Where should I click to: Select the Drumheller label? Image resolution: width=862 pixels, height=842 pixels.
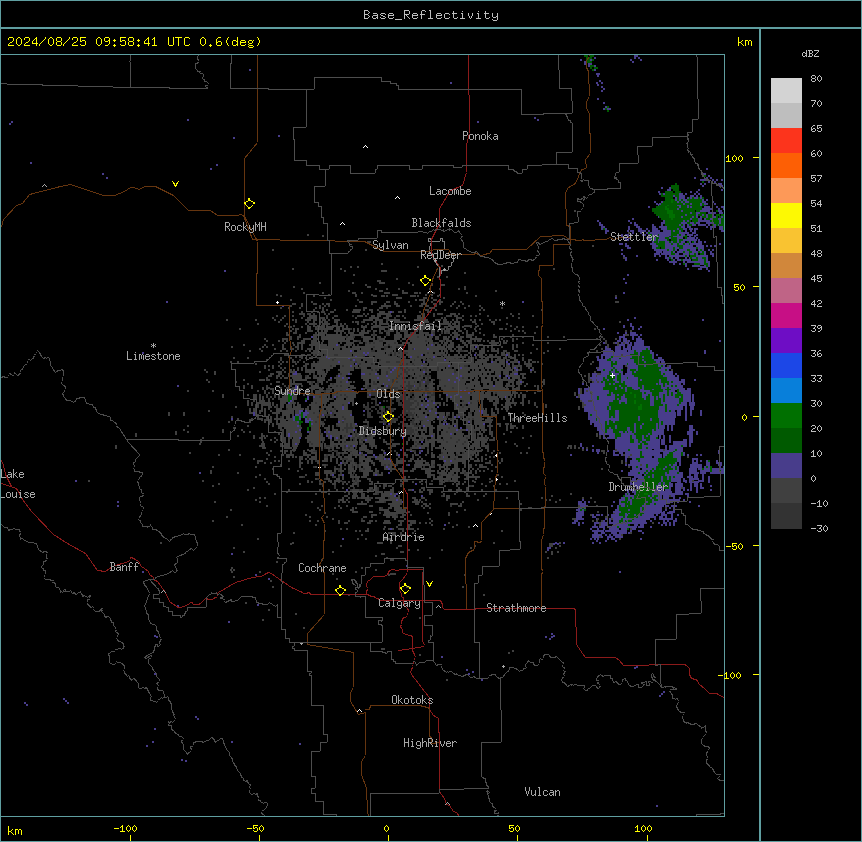(x=638, y=487)
